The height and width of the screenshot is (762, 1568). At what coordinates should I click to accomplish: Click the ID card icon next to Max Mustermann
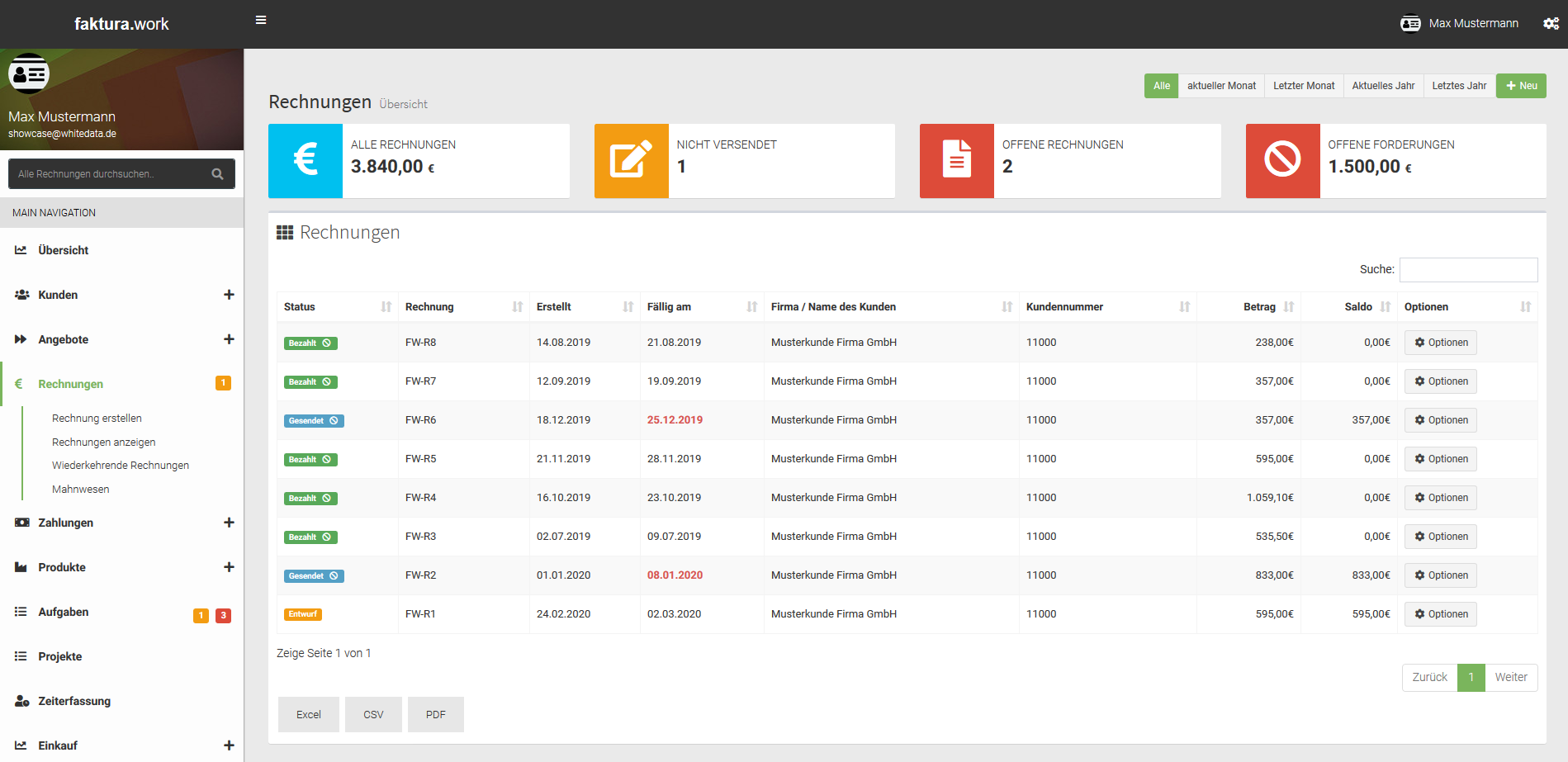(x=1410, y=23)
